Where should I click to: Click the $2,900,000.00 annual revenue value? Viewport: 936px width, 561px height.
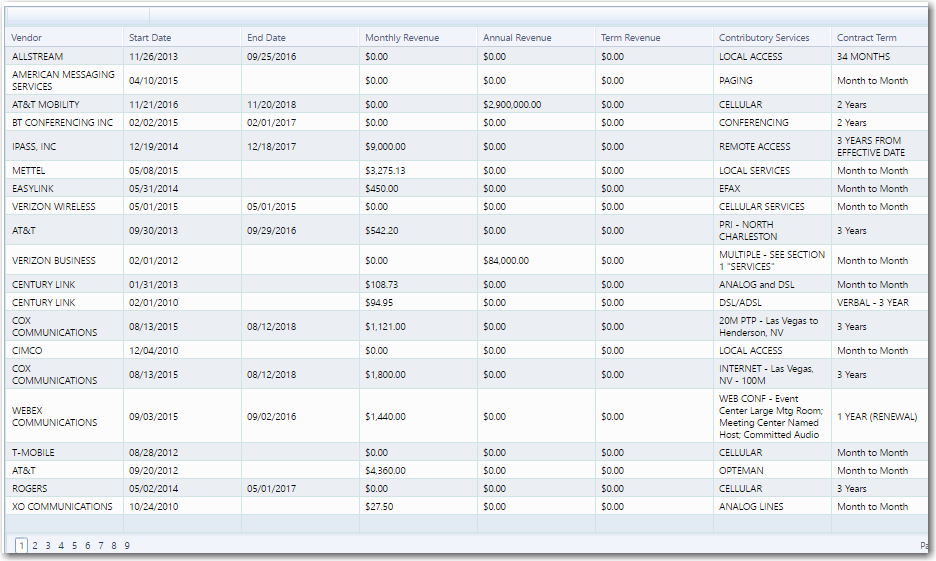pos(512,104)
